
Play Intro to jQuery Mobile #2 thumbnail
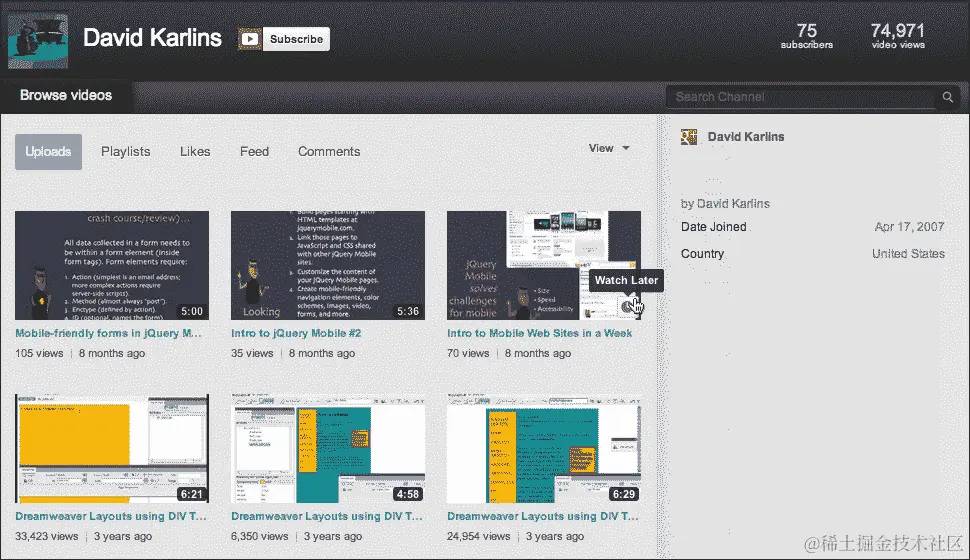pyautogui.click(x=328, y=265)
